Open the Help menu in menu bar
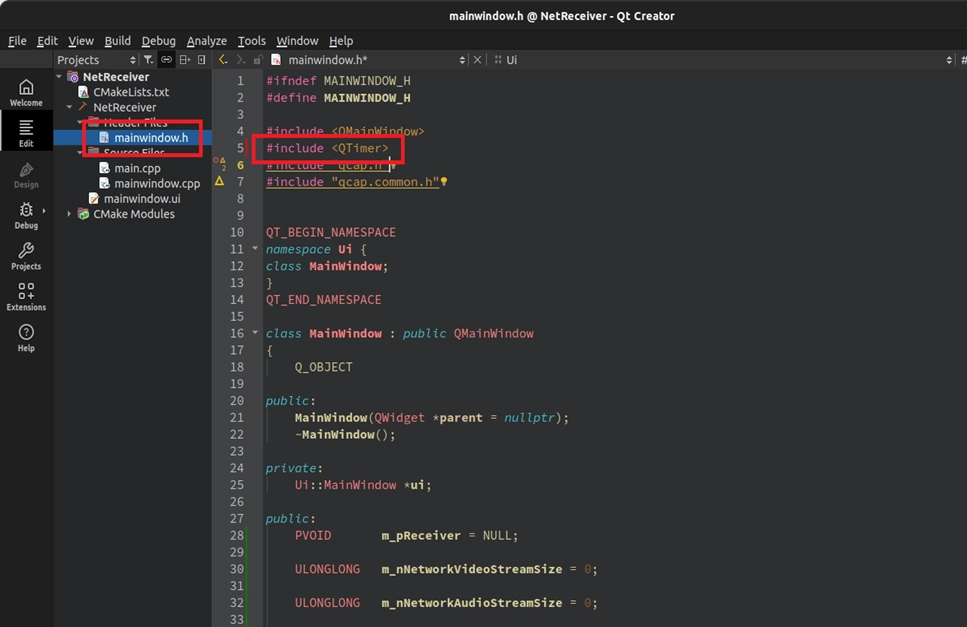This screenshot has height=627, width=967. click(x=341, y=41)
